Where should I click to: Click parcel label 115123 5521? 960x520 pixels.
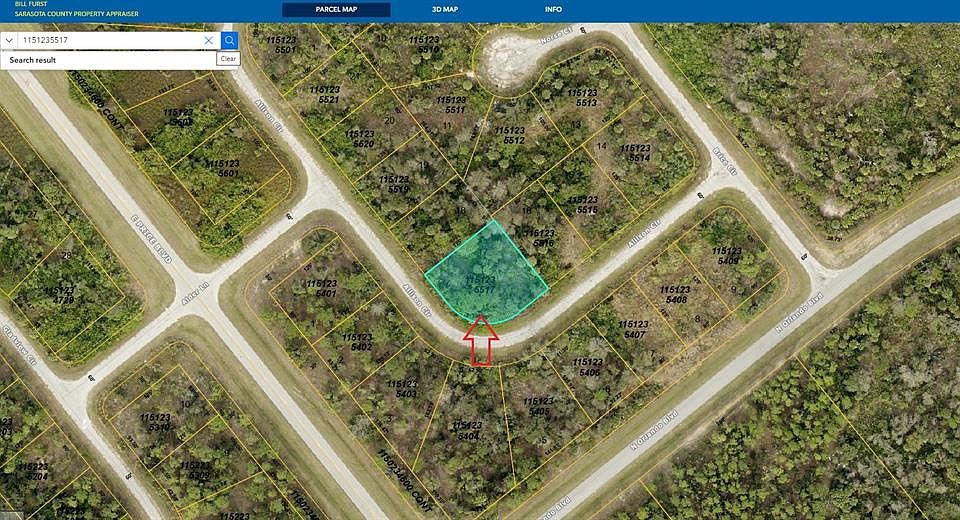tap(325, 94)
